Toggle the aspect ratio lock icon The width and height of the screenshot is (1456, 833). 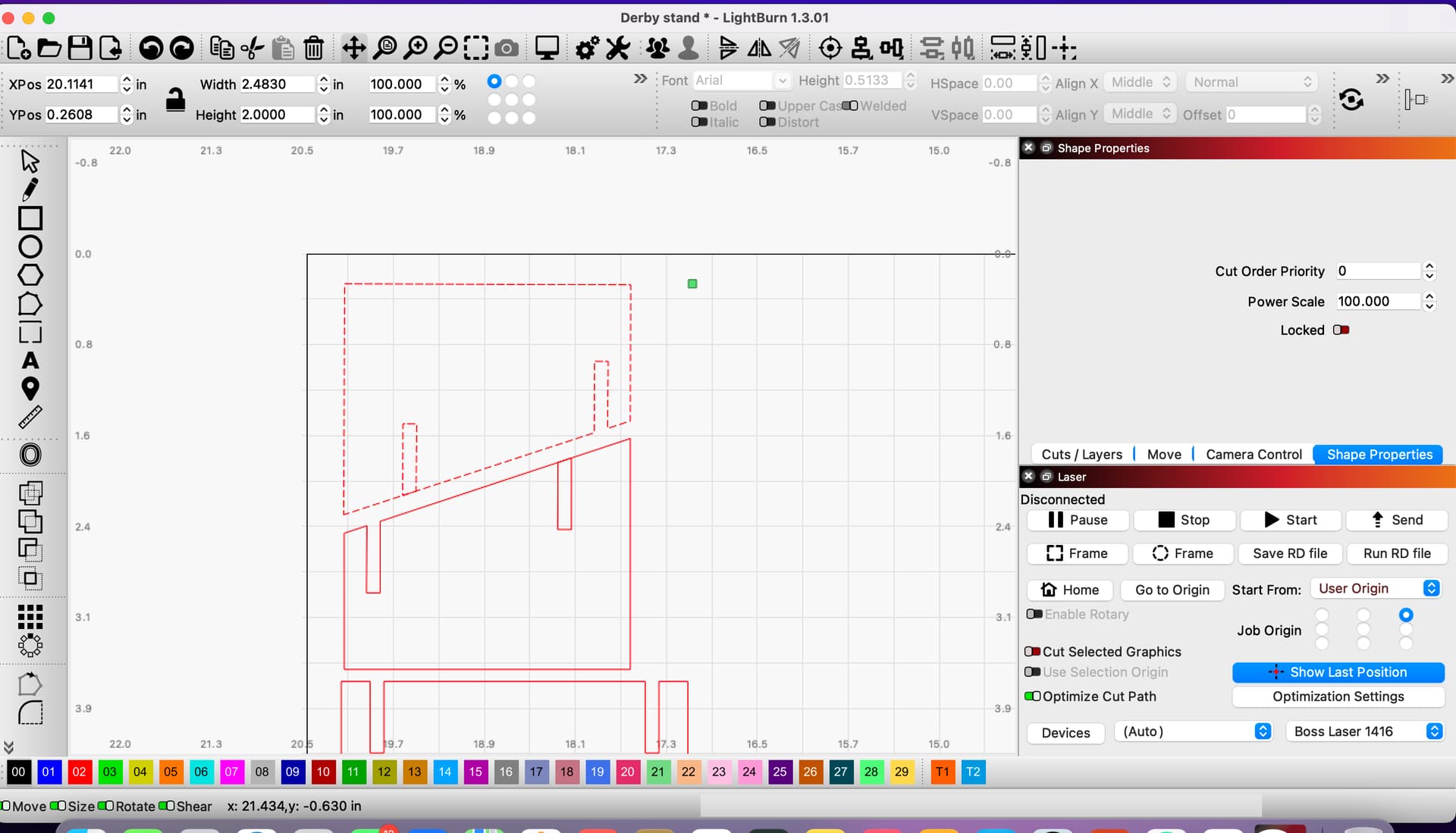175,99
